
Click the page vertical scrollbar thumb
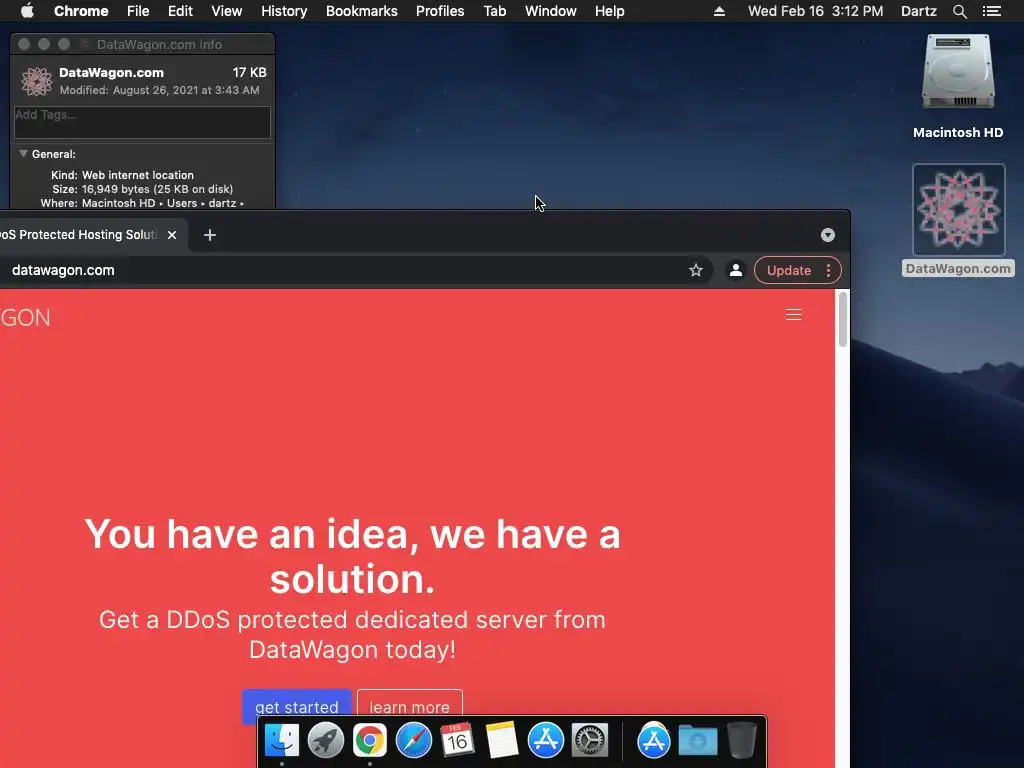(x=842, y=320)
